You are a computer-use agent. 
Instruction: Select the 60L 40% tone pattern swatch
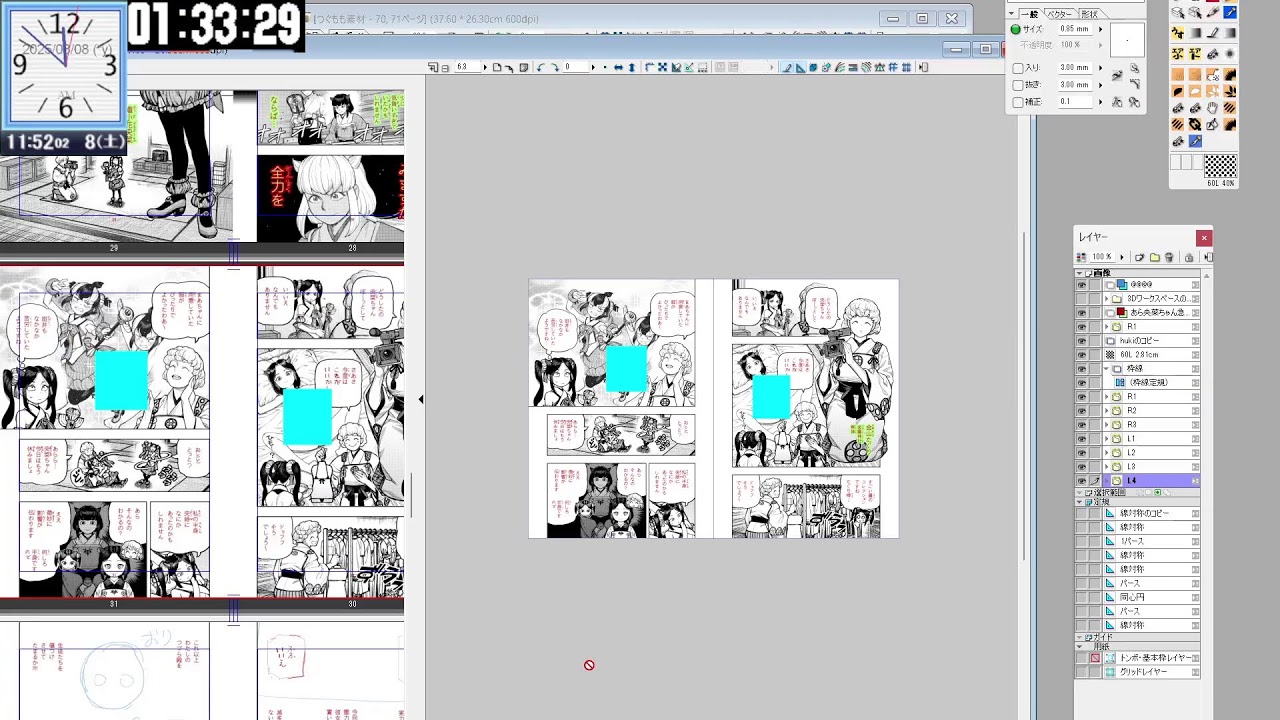[x=1220, y=166]
